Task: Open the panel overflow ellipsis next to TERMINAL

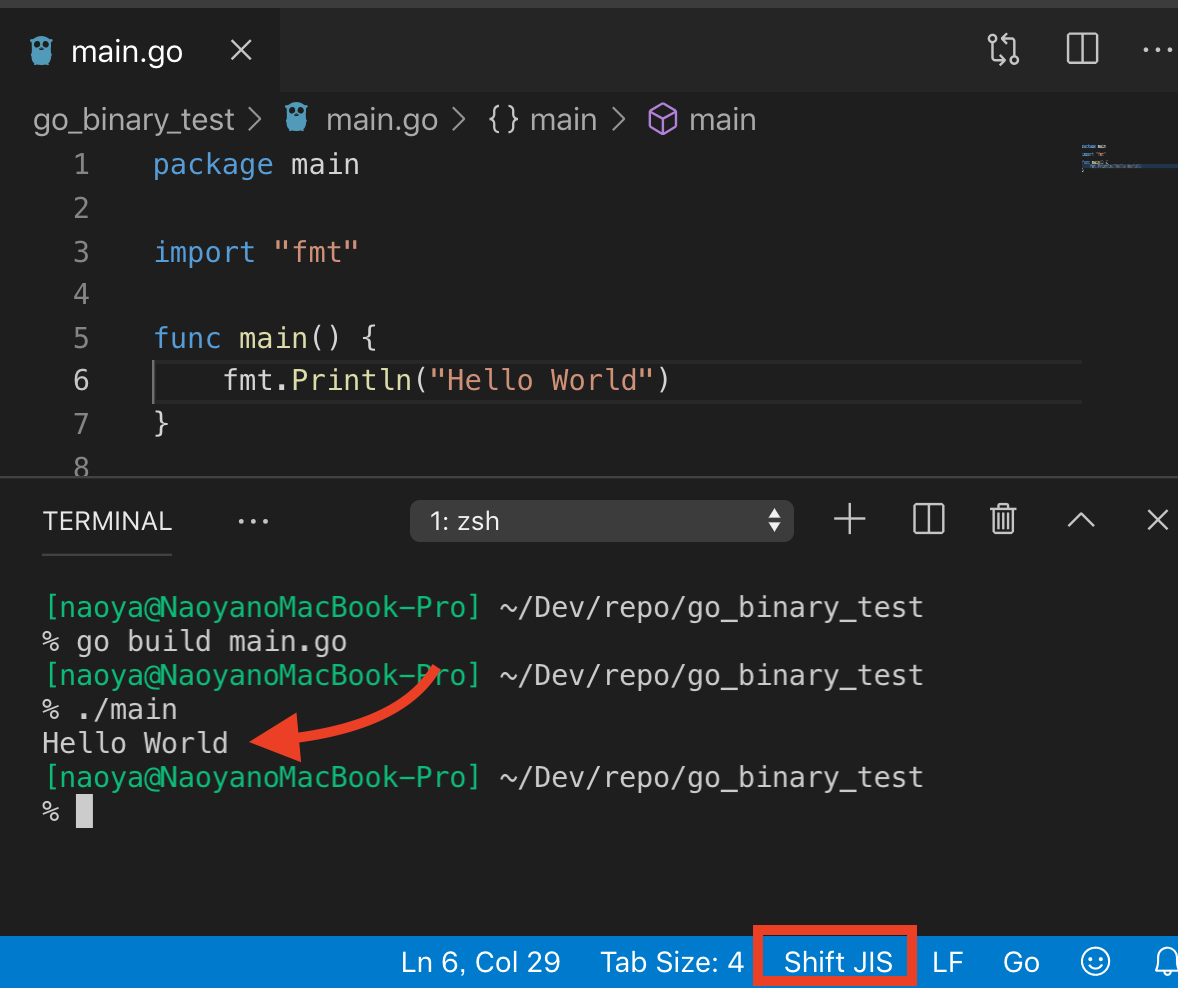Action: 253,521
